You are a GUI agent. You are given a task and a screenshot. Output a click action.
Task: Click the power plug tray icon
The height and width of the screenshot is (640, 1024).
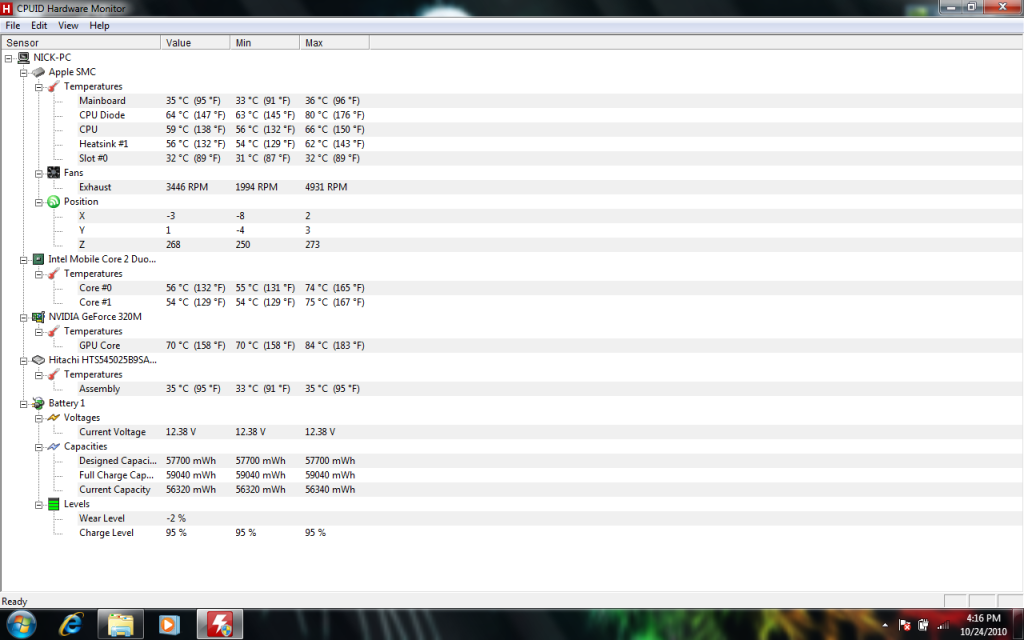(923, 625)
